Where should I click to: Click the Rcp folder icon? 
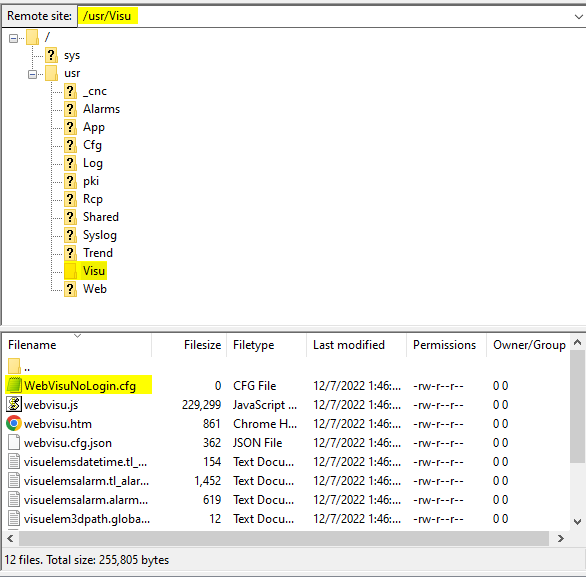tap(70, 199)
